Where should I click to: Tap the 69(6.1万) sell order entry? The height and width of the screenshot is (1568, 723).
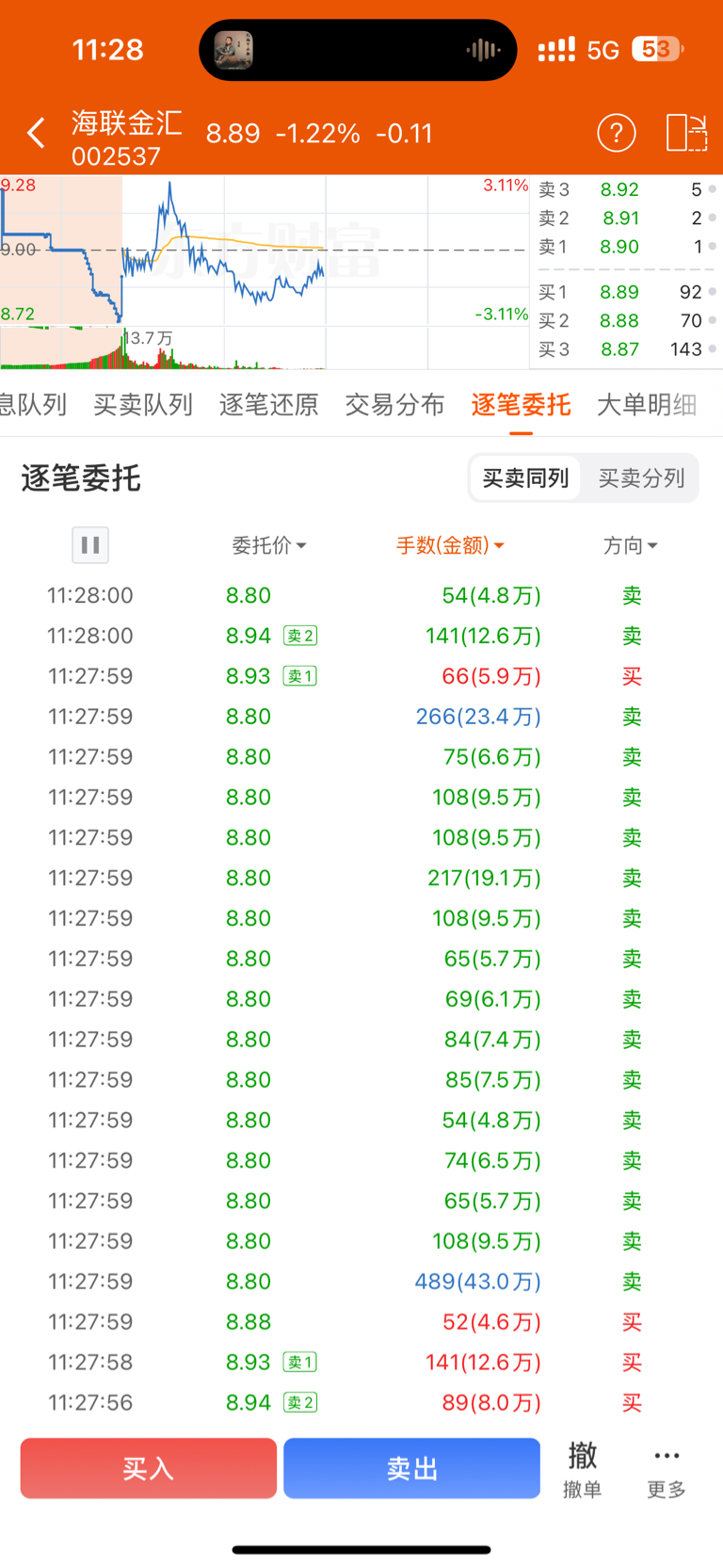[x=361, y=998]
